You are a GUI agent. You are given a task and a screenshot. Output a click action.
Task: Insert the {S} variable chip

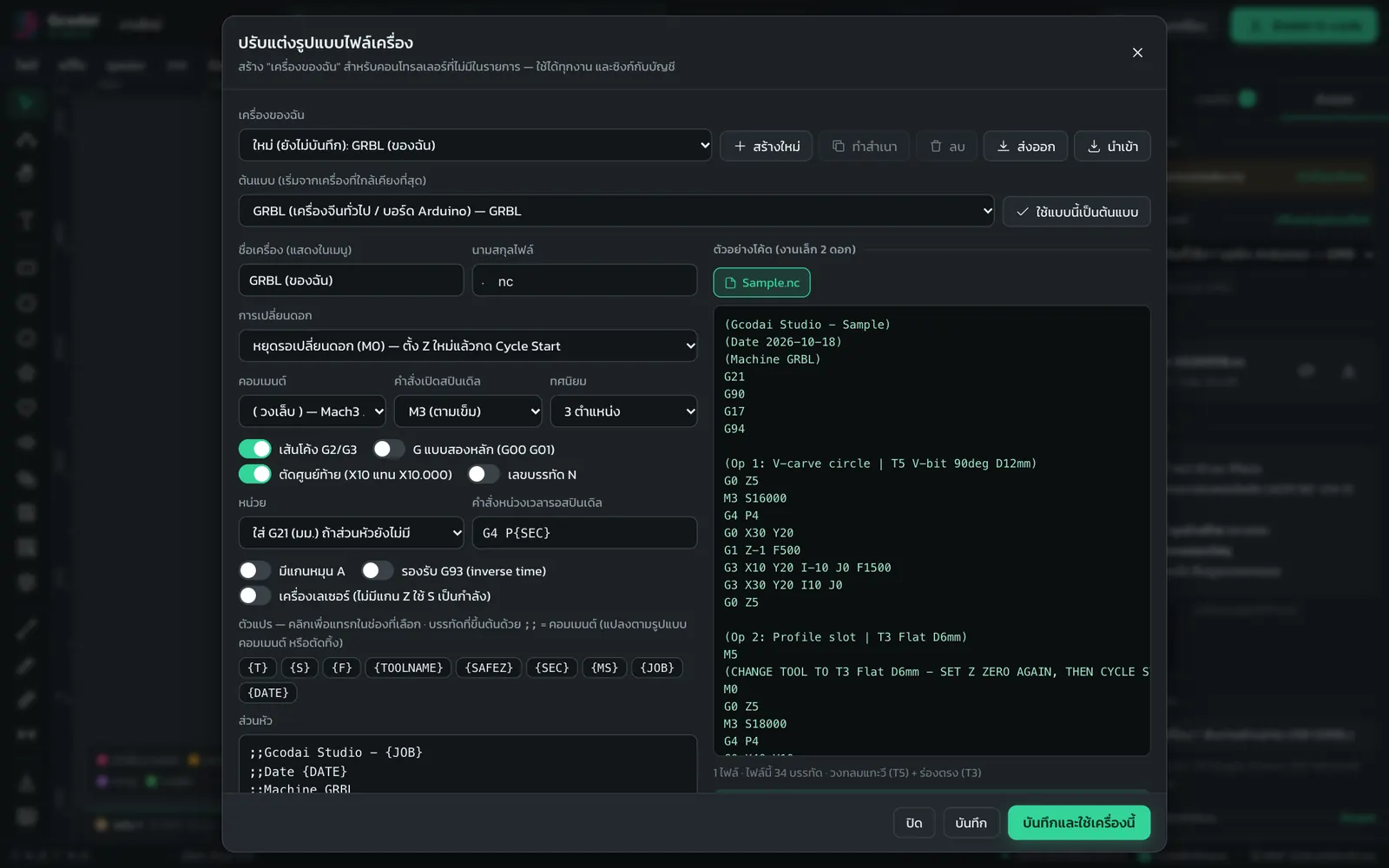point(300,667)
